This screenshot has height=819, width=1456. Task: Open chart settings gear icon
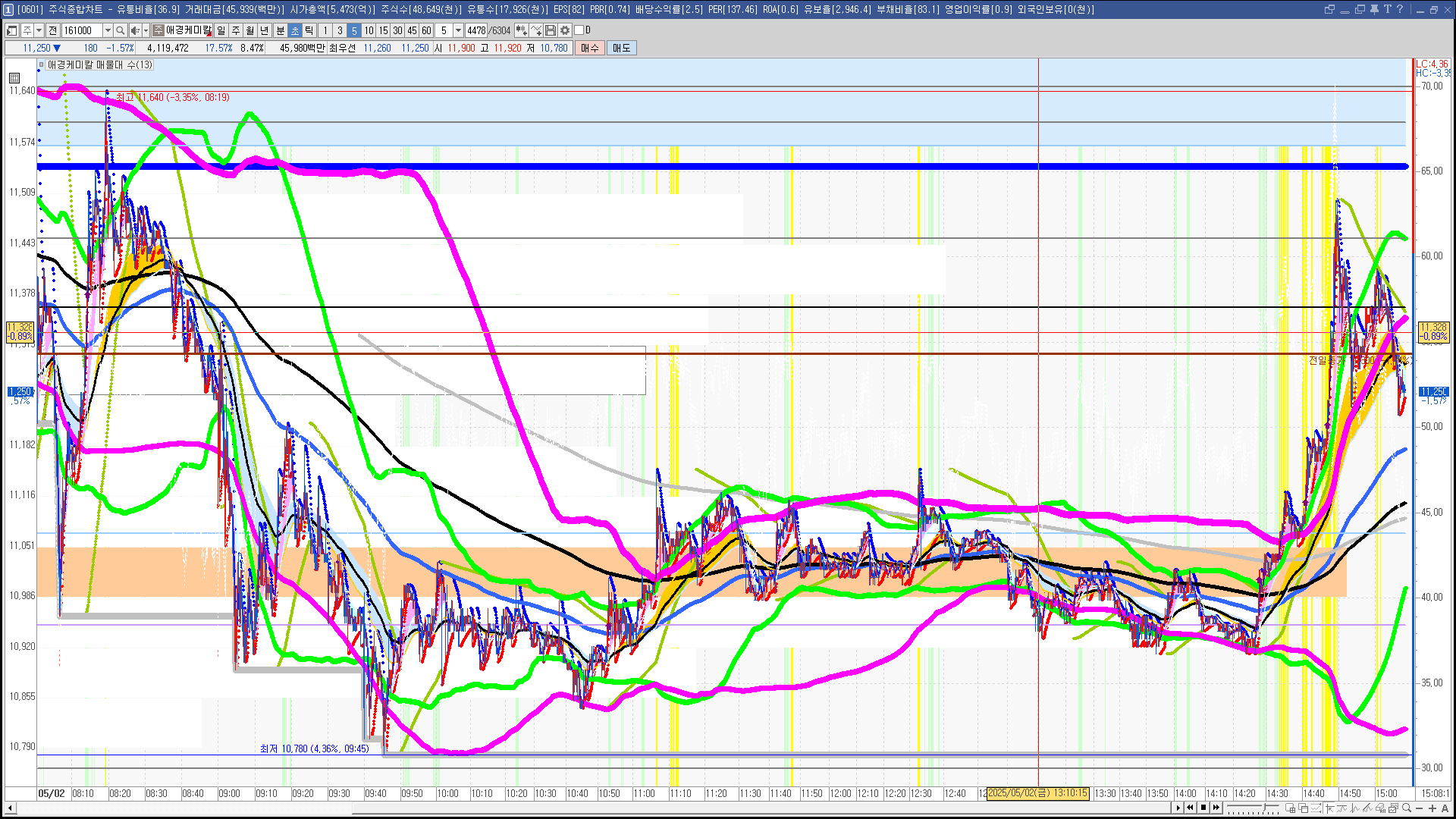tap(565, 30)
